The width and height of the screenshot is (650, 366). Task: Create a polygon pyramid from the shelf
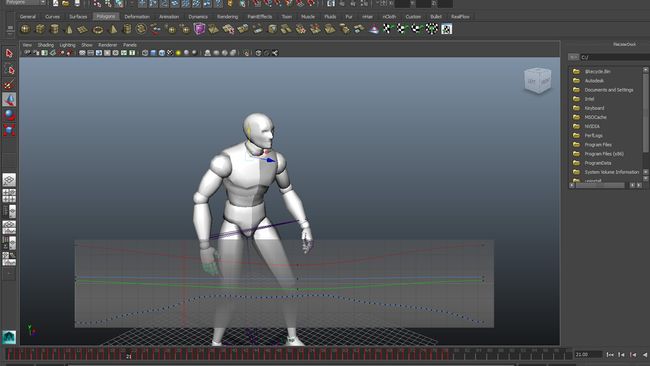click(113, 29)
